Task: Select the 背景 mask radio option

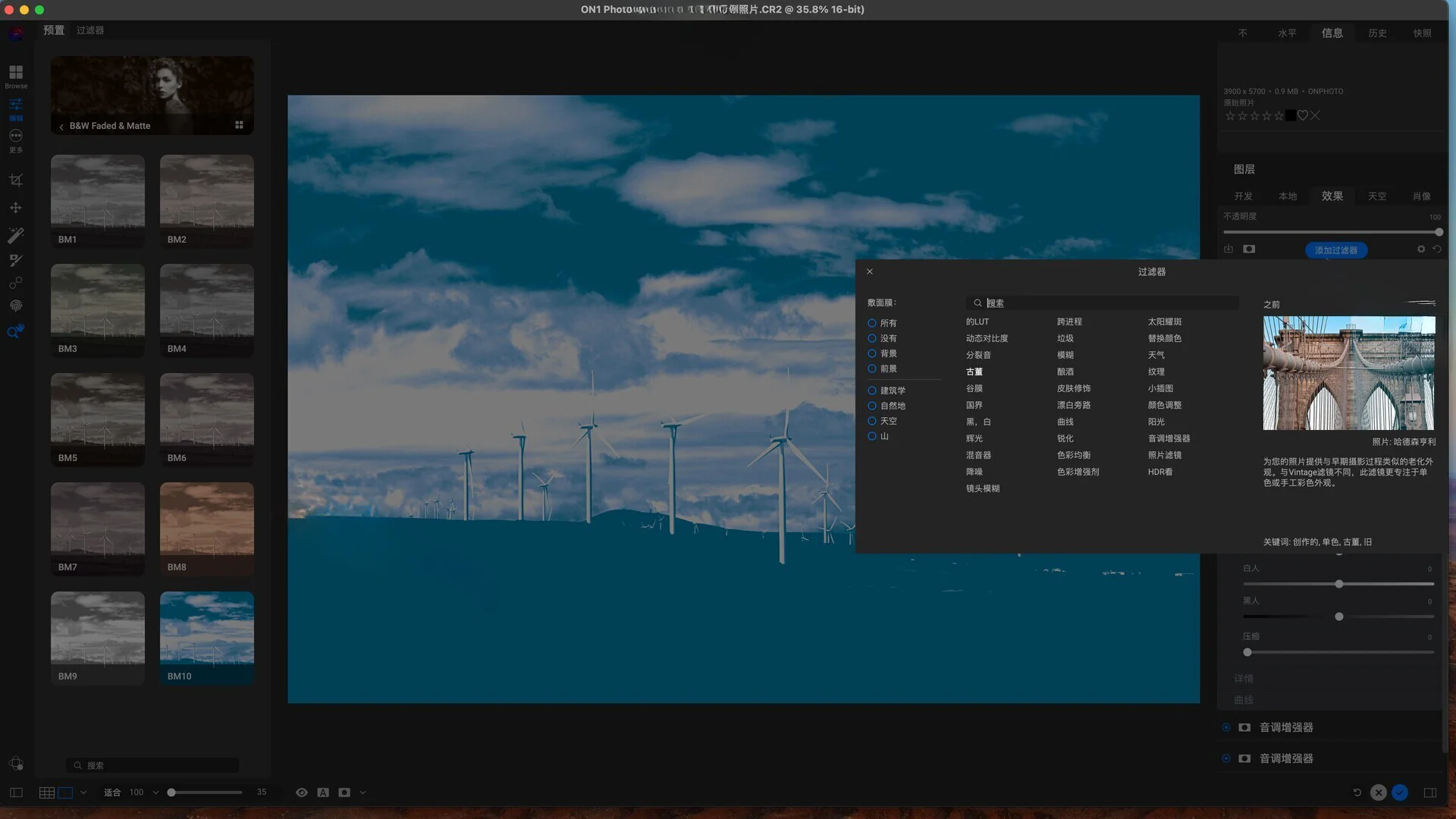Action: pos(872,353)
